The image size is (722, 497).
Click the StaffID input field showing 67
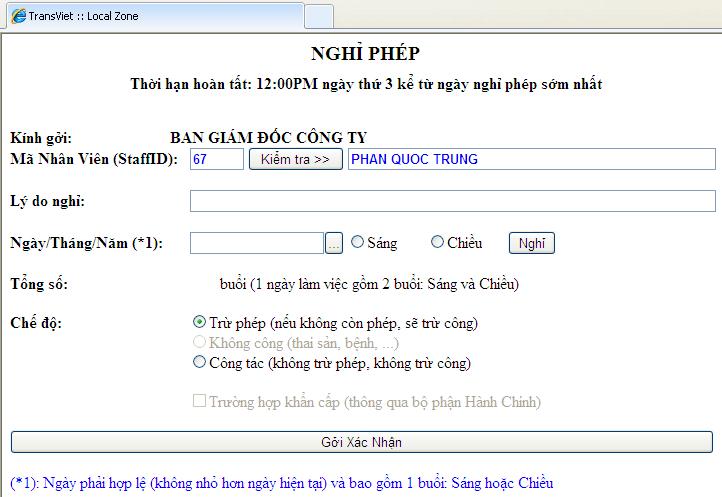[217, 159]
